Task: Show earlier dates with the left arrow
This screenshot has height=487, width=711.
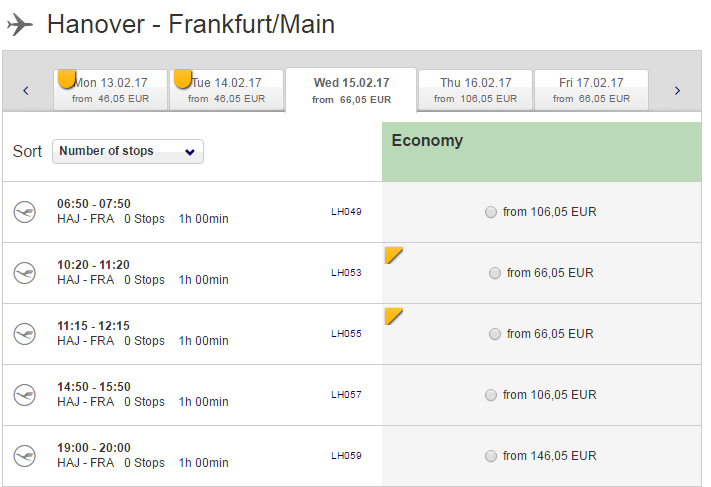Action: tap(26, 91)
